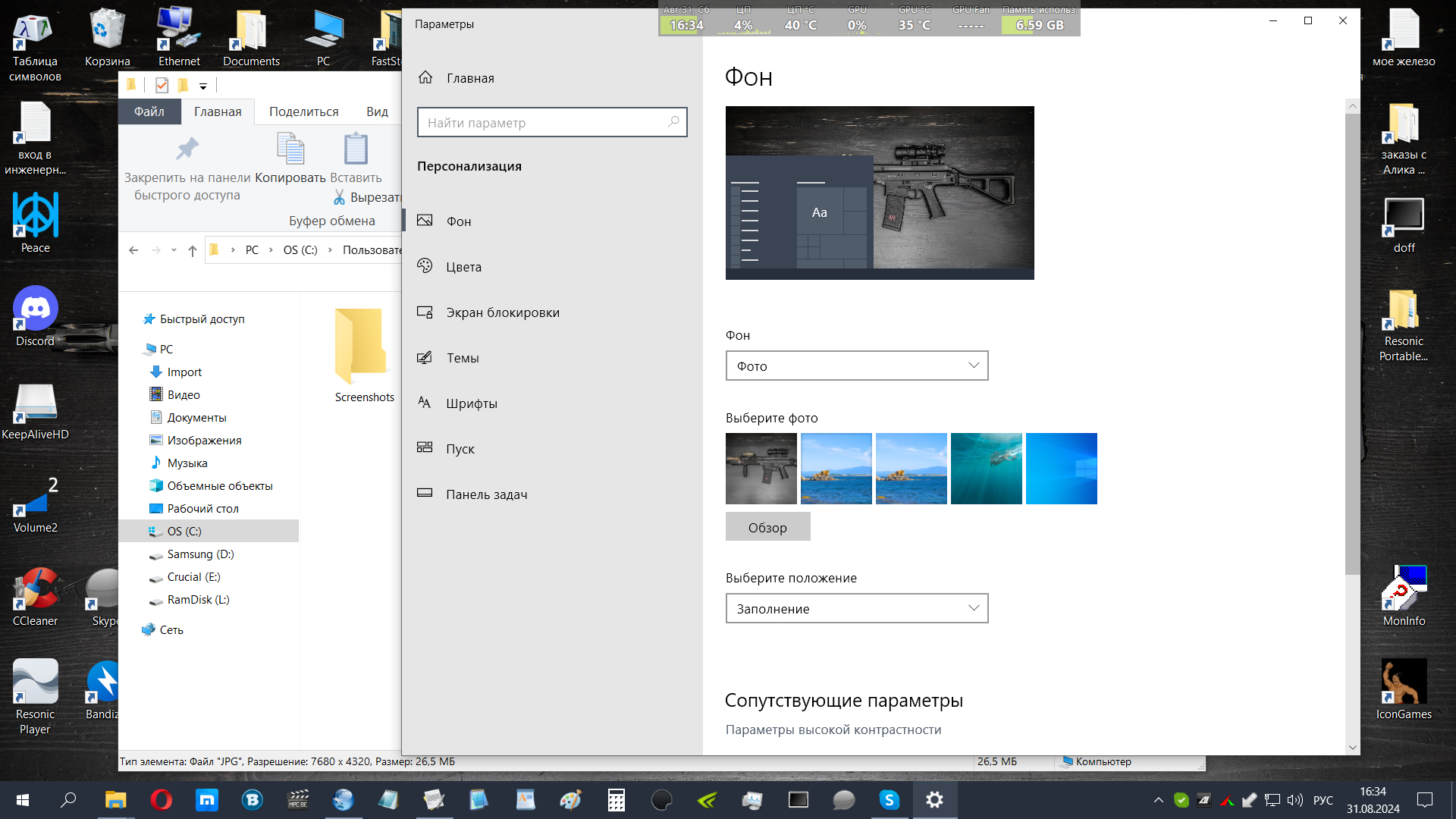This screenshot has height=819, width=1456.
Task: Open the Фон type dropdown showing Фото
Action: coord(856,366)
